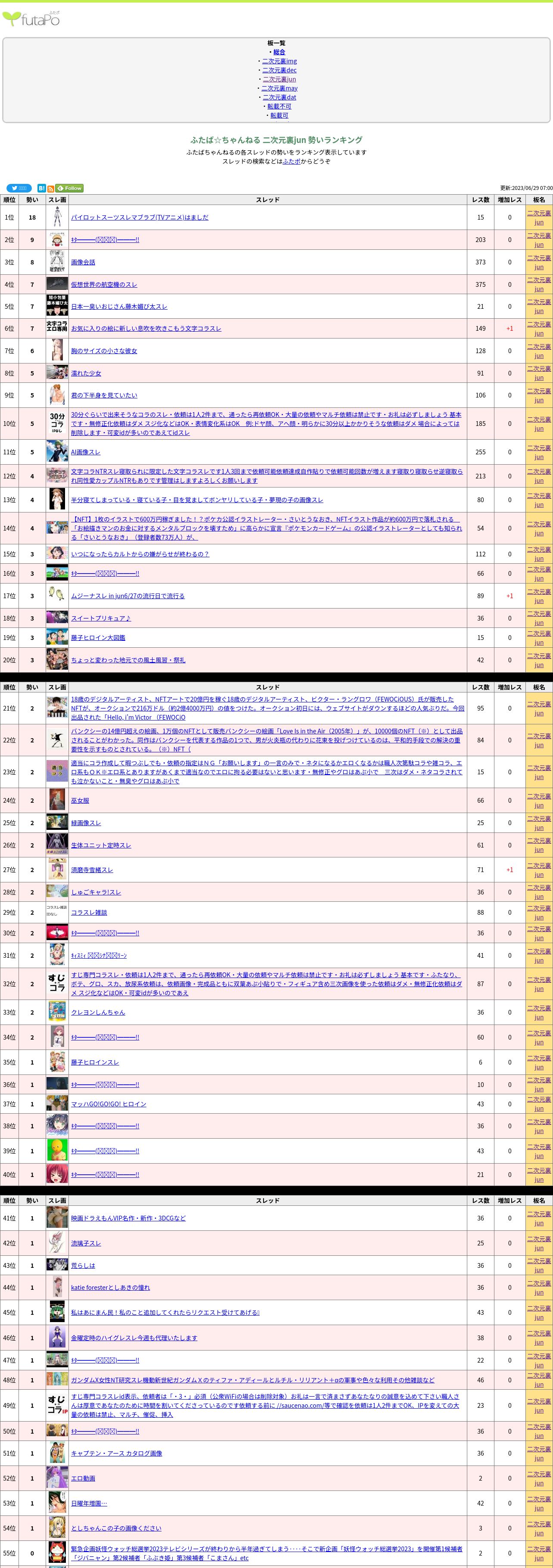The image size is (553, 1568).
Task: Click the ふたポ search link
Action: point(291,161)
